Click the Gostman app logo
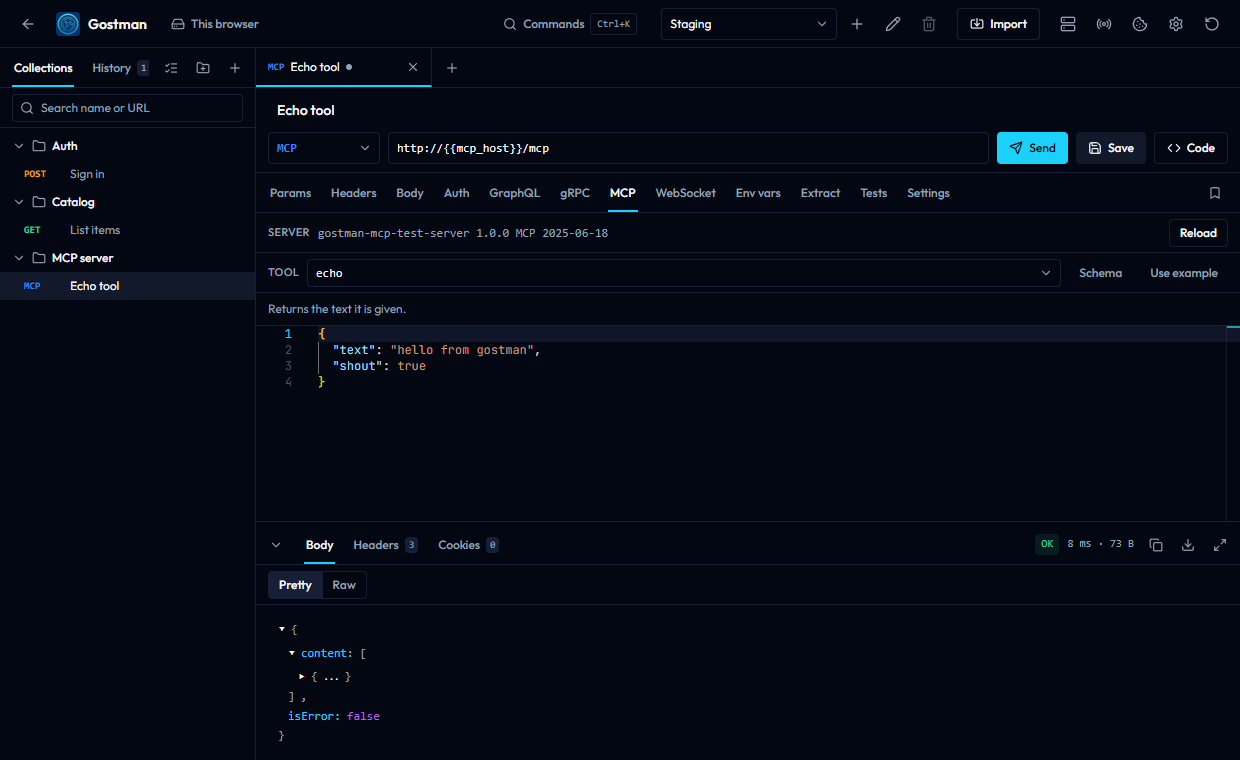 68,24
